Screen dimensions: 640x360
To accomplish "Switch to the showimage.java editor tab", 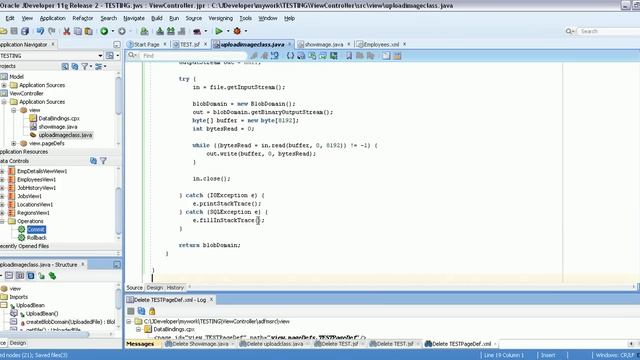I will click(x=324, y=44).
